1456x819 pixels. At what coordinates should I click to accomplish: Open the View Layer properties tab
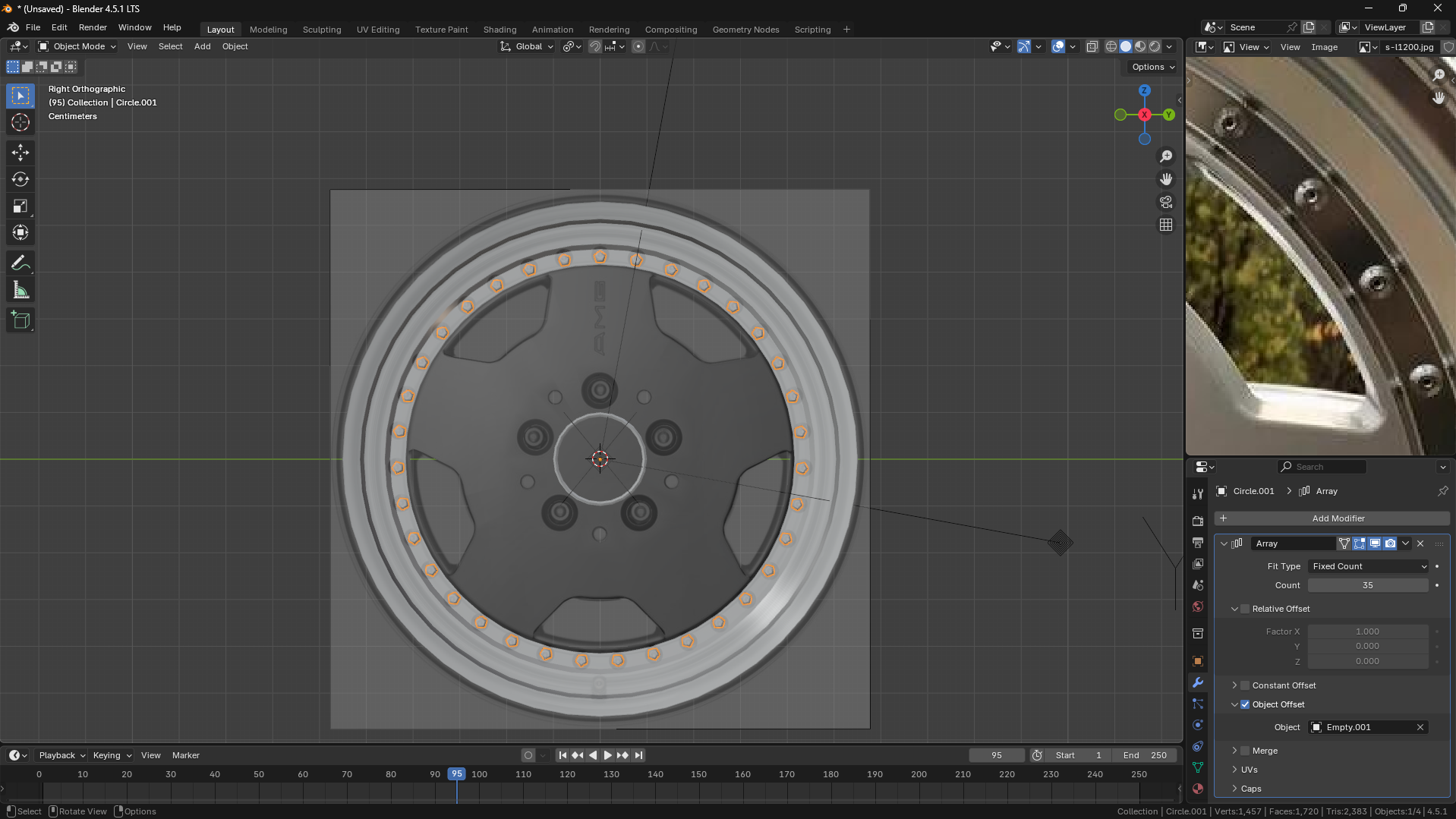(x=1198, y=563)
